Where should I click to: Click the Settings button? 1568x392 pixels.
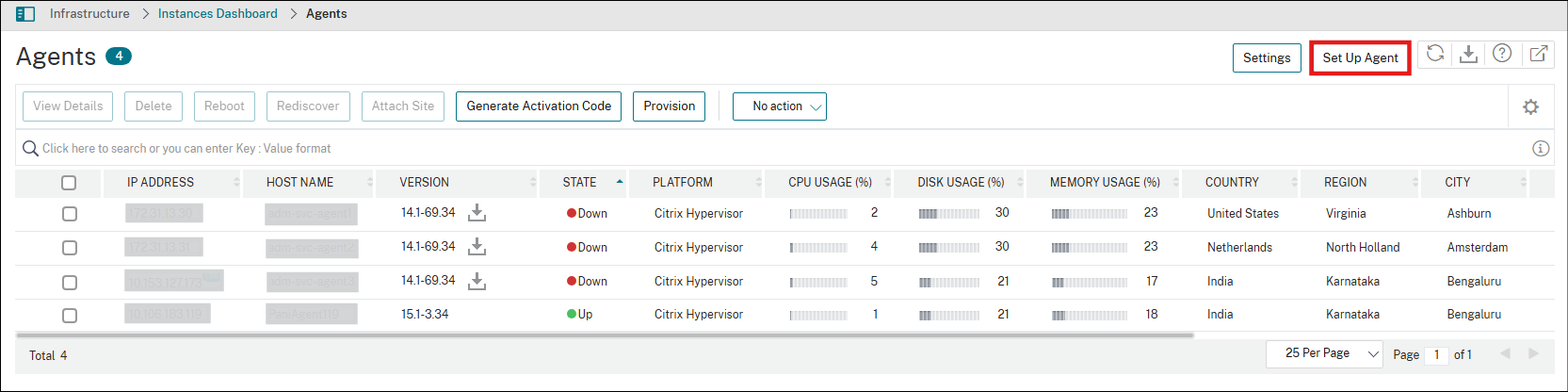coord(1267,57)
